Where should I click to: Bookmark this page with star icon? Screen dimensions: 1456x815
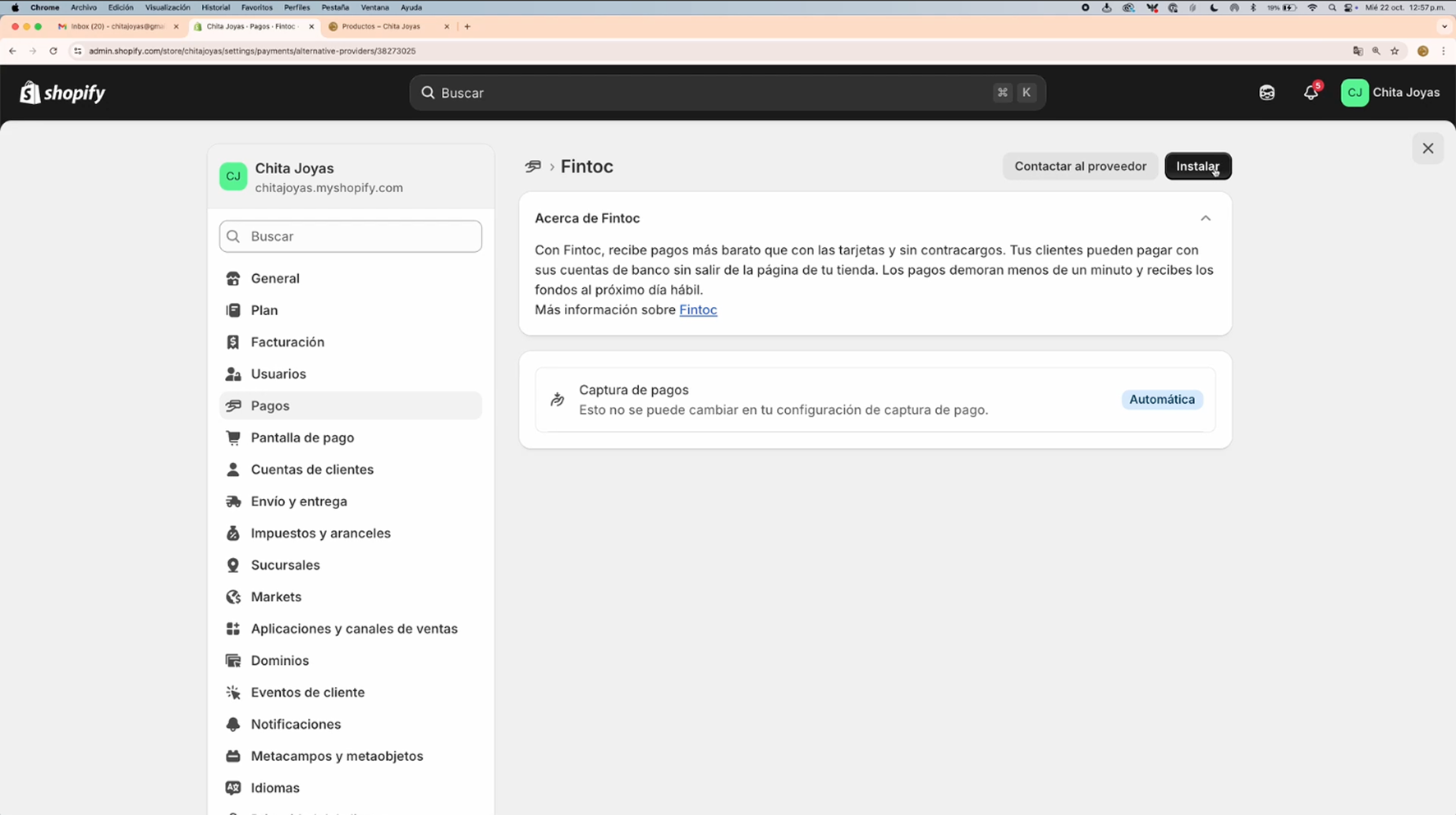click(x=1394, y=51)
